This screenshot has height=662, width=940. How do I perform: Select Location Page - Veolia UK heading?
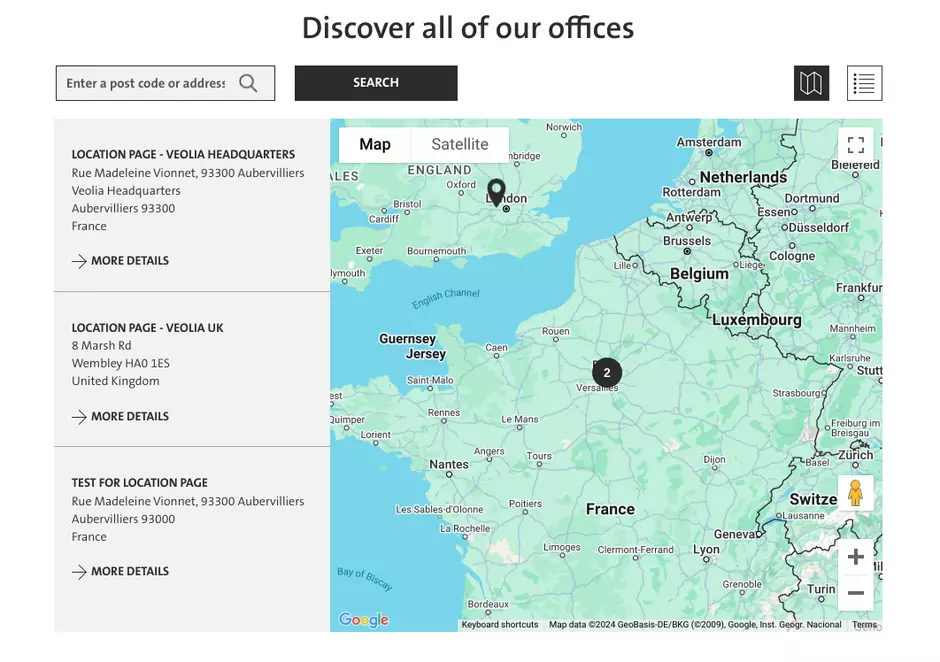(x=147, y=328)
